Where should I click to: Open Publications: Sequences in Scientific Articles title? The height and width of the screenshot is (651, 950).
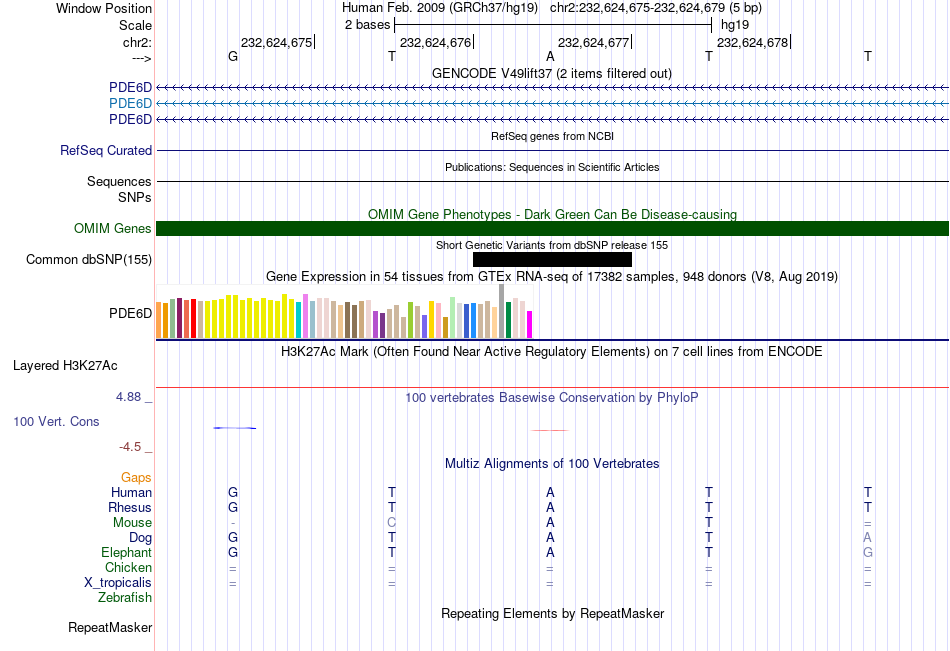tap(552, 167)
